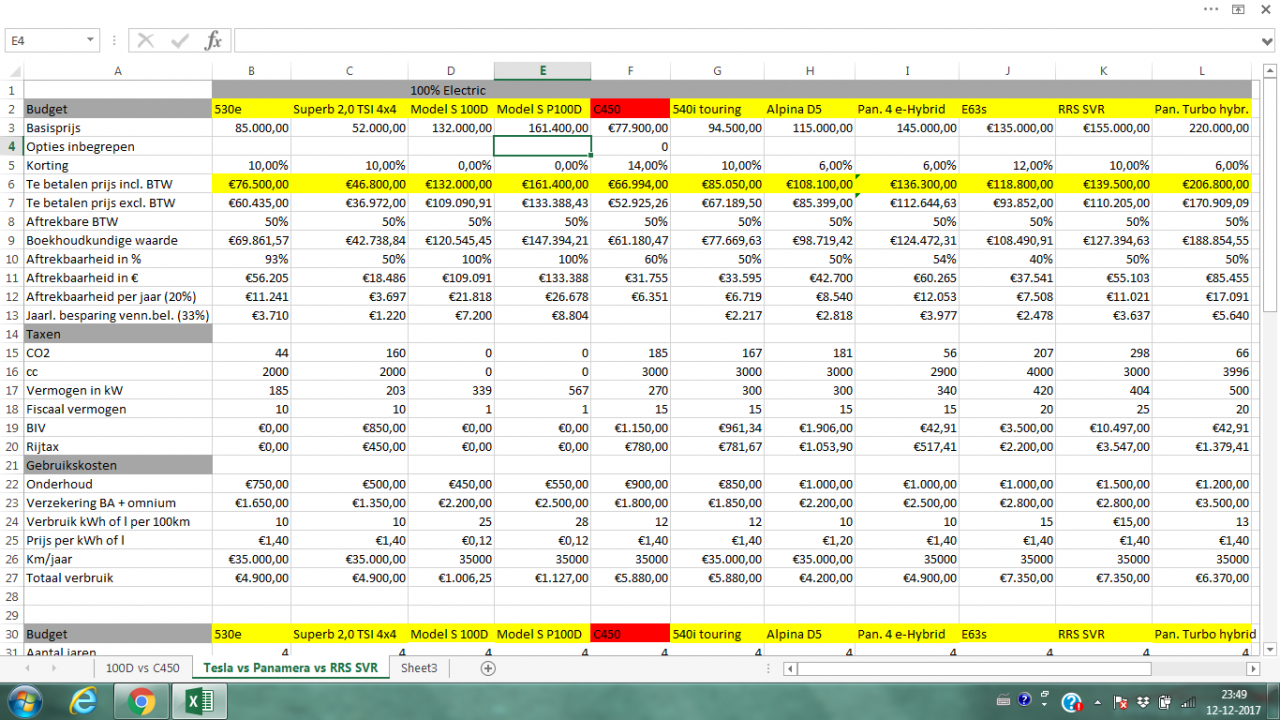1280x720 pixels.
Task: Click the horizontal scrollbar left arrow
Action: (x=790, y=668)
